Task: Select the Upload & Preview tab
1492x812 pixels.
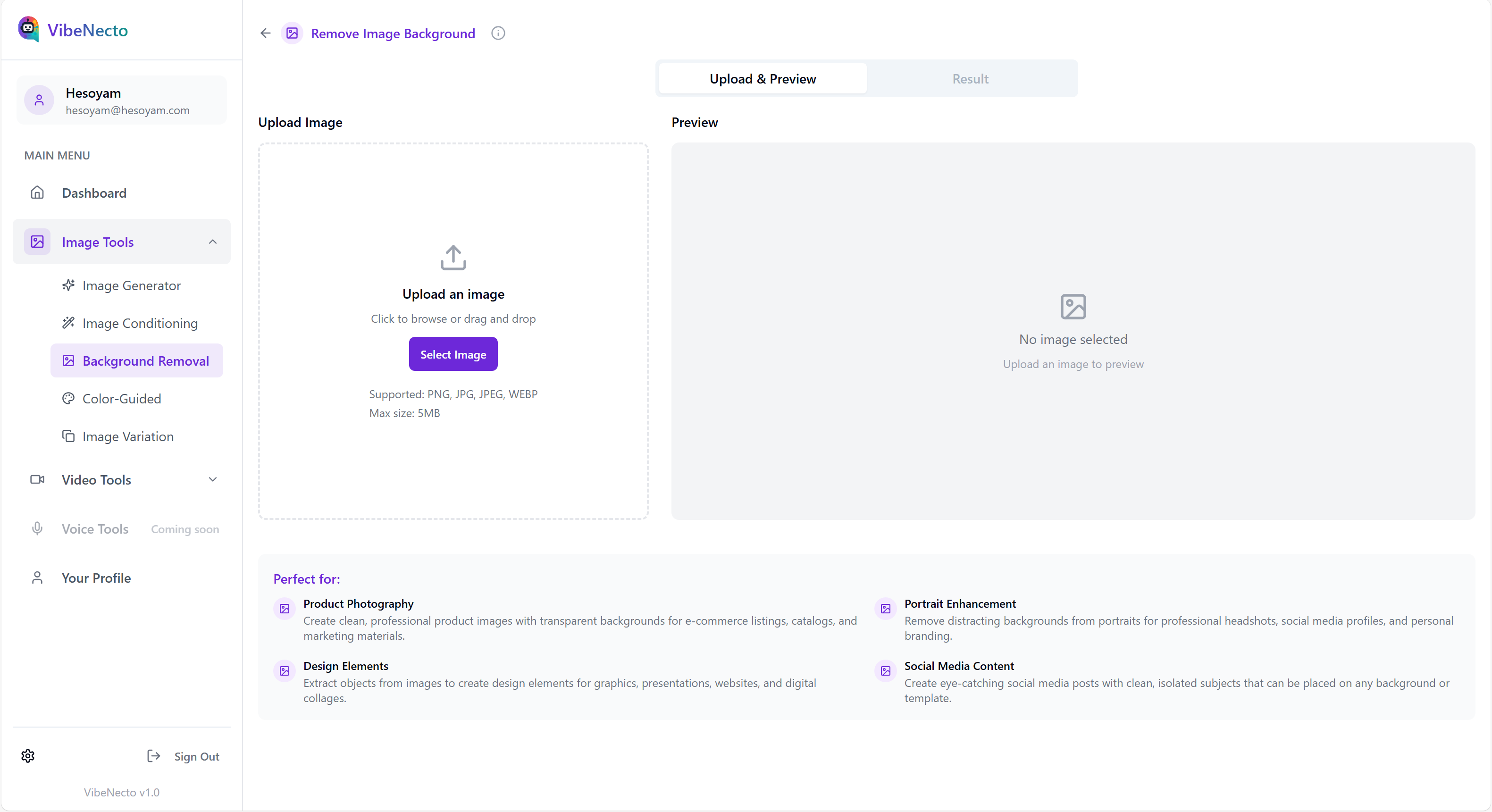Action: [x=762, y=79]
